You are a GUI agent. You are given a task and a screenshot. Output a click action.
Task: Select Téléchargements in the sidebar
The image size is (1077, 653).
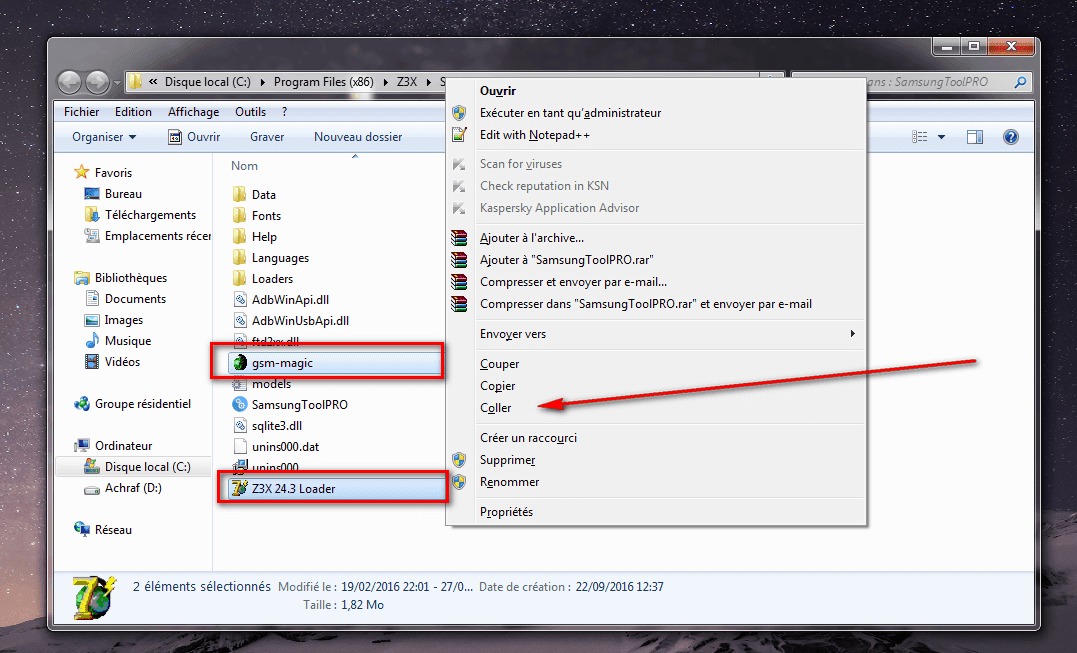pyautogui.click(x=150, y=215)
